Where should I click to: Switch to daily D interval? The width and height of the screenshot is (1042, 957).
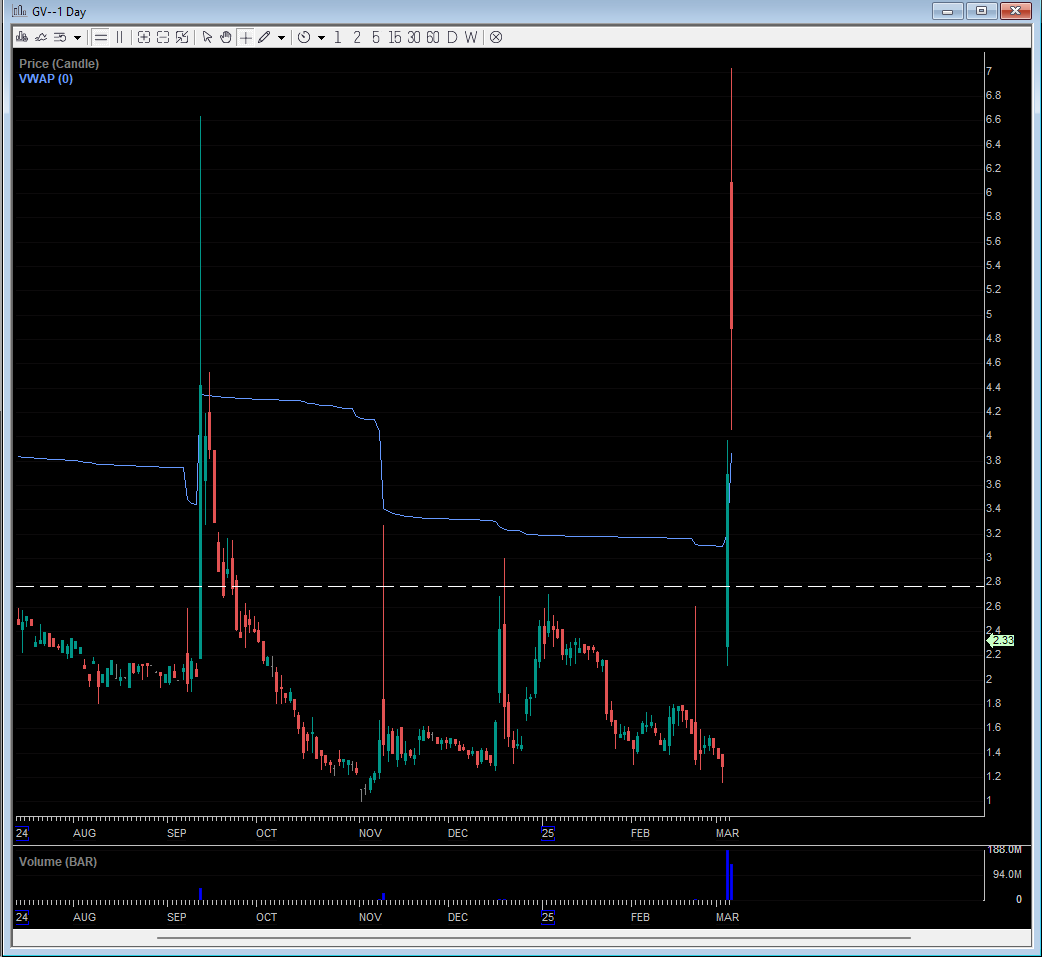pyautogui.click(x=452, y=37)
